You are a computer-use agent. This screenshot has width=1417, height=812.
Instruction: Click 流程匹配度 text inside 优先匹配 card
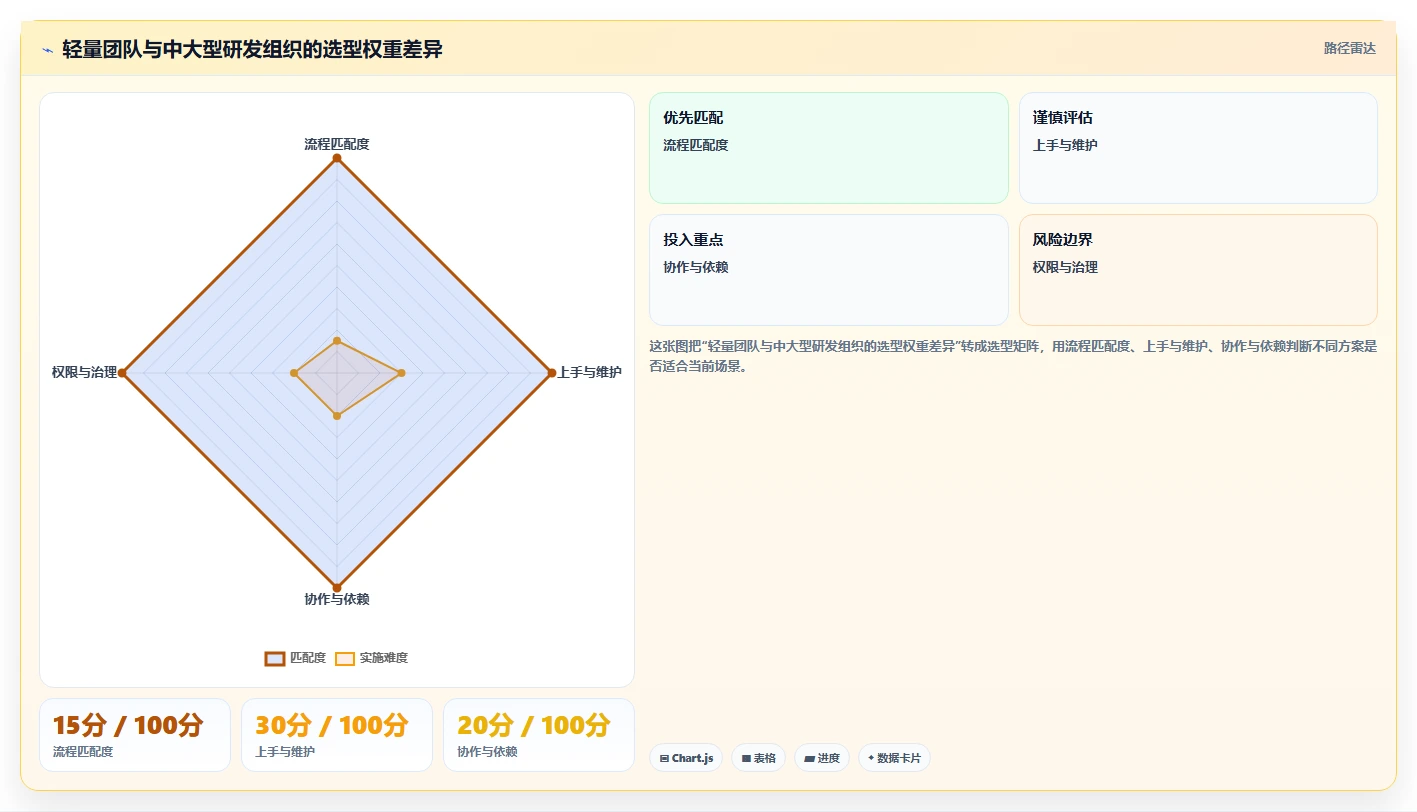click(696, 145)
